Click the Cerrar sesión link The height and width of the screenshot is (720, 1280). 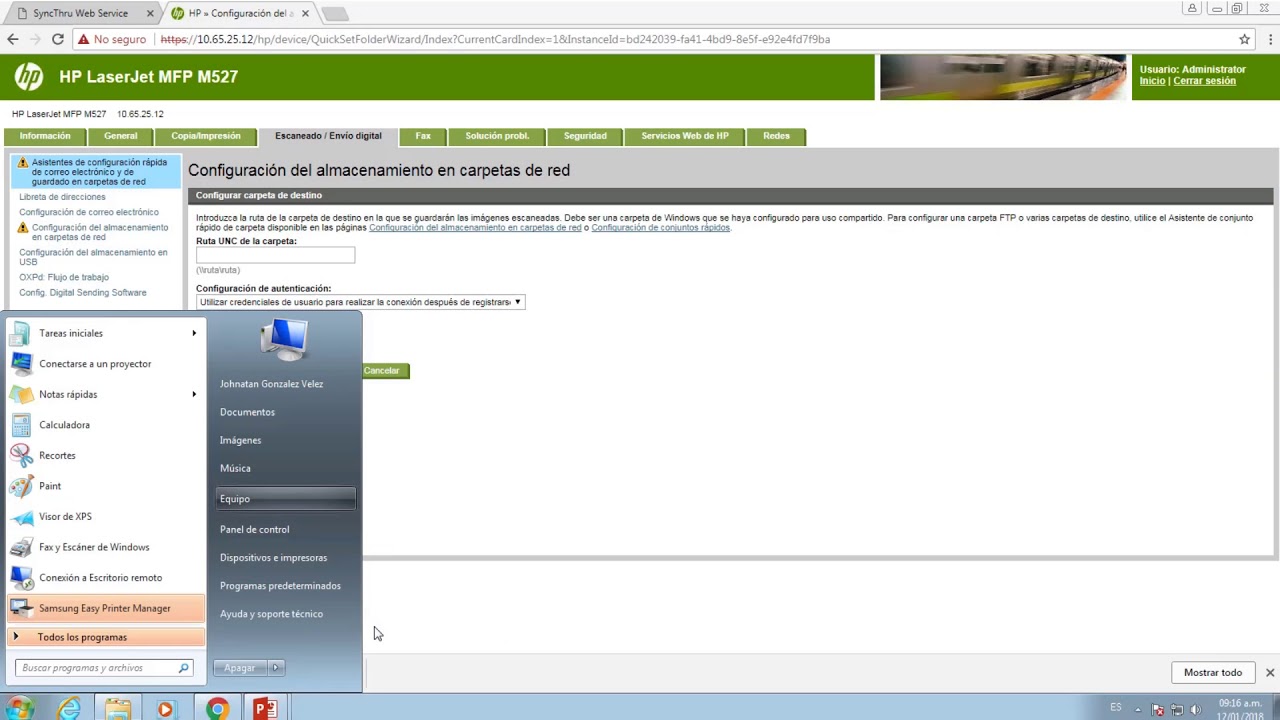1204,81
